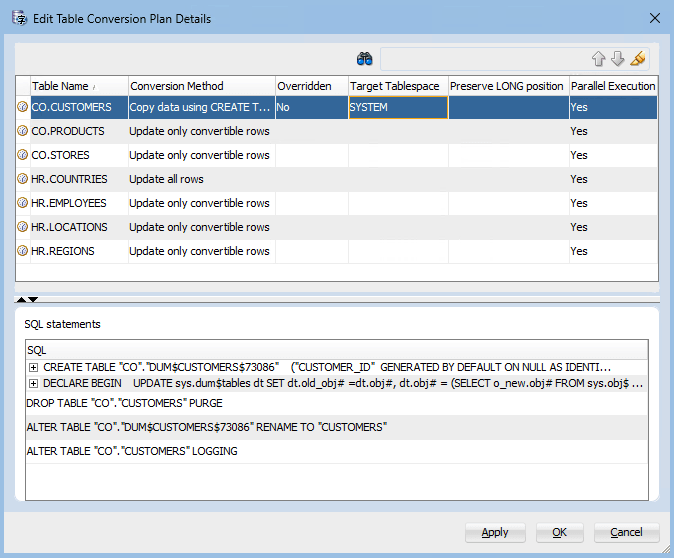Go to previous match with up arrow
The width and height of the screenshot is (674, 558).
coord(598,58)
